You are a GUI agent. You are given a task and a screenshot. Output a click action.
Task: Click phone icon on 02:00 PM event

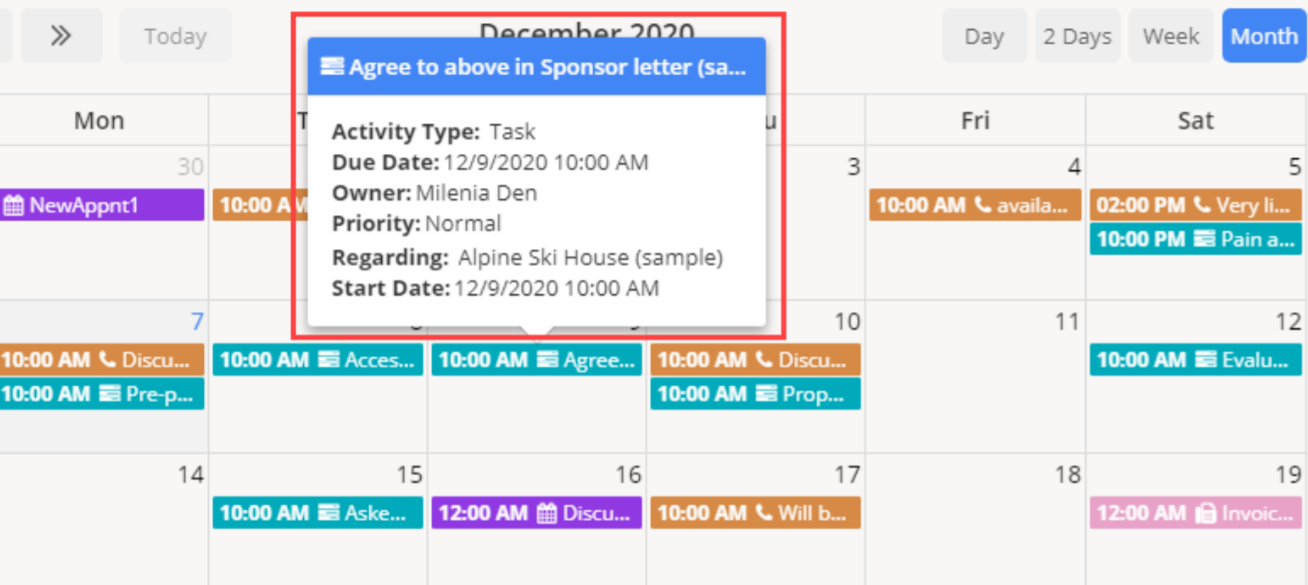[x=1203, y=206]
